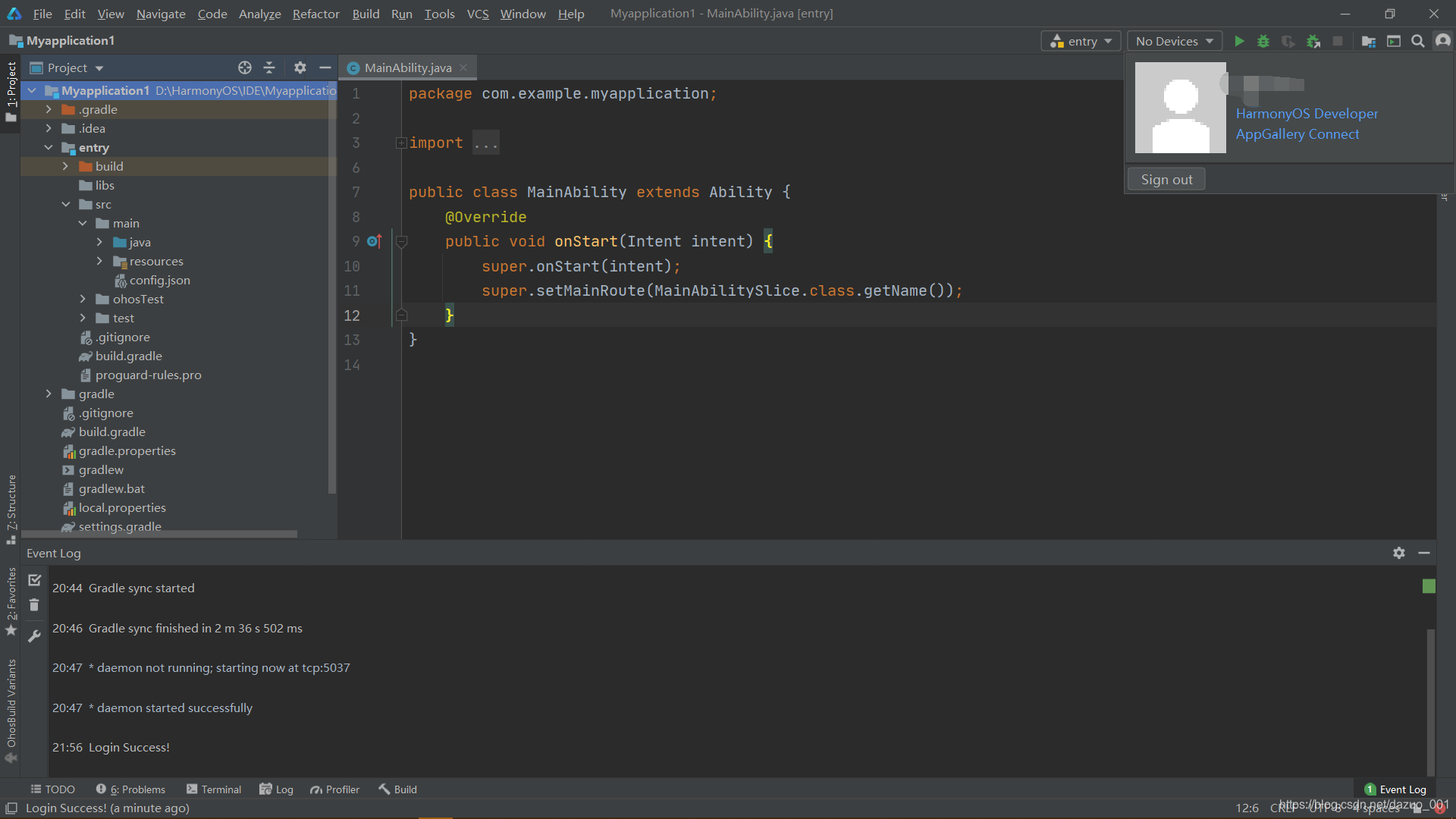
Task: Click the Project Settings gear icon
Action: tap(300, 67)
